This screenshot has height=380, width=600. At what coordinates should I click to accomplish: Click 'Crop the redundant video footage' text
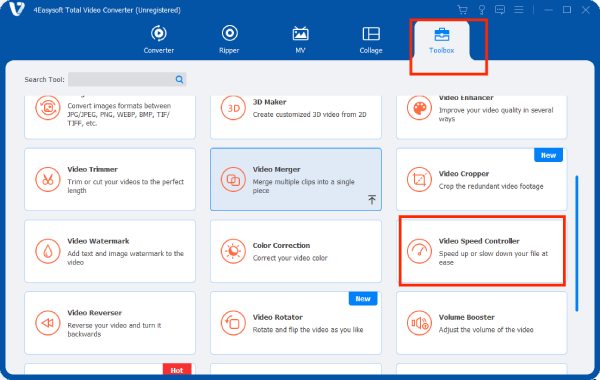(491, 186)
